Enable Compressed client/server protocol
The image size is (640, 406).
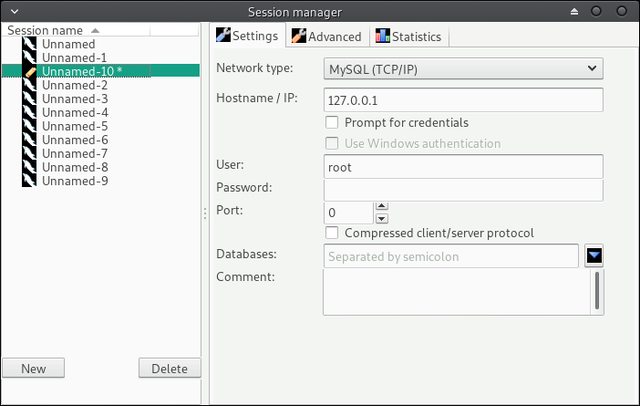[332, 233]
